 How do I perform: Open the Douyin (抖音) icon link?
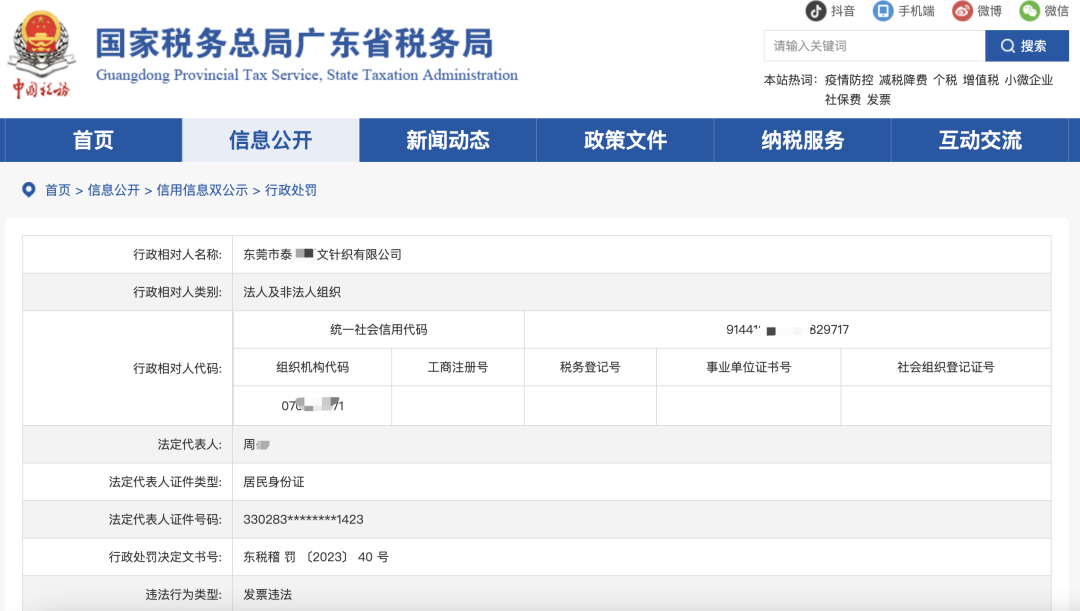point(816,11)
